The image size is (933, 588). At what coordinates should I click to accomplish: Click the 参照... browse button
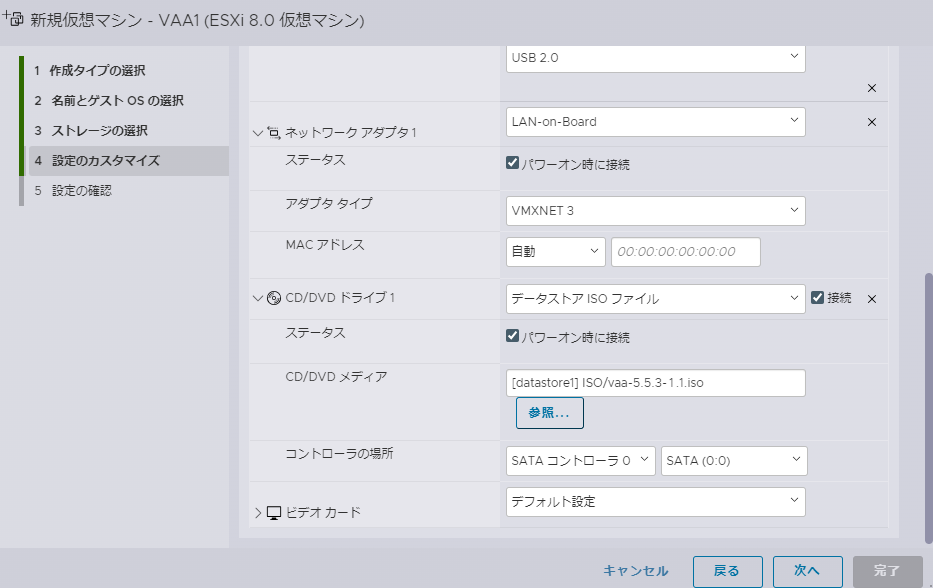549,412
